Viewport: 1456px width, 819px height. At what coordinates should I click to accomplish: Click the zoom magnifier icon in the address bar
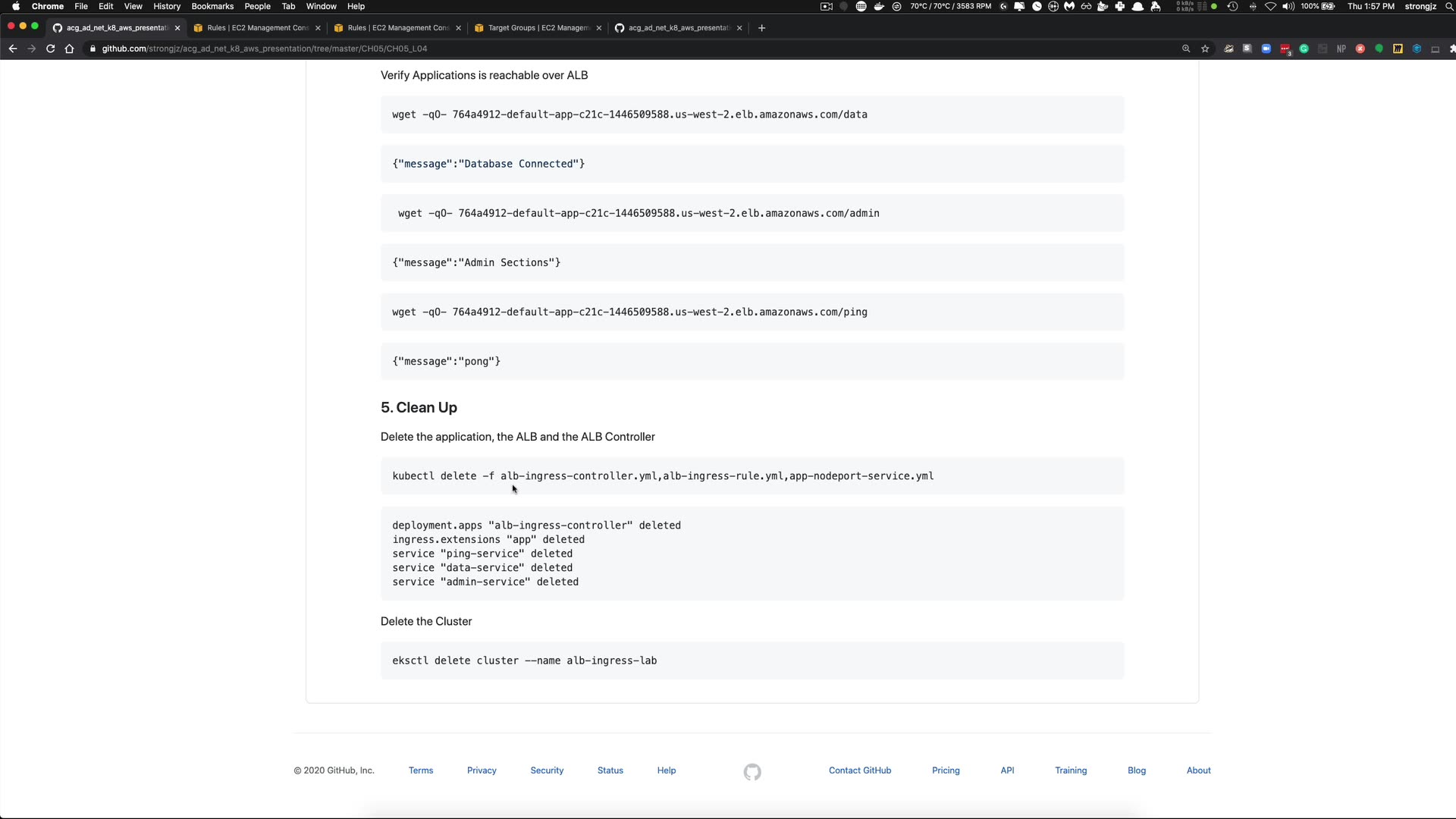[1186, 49]
